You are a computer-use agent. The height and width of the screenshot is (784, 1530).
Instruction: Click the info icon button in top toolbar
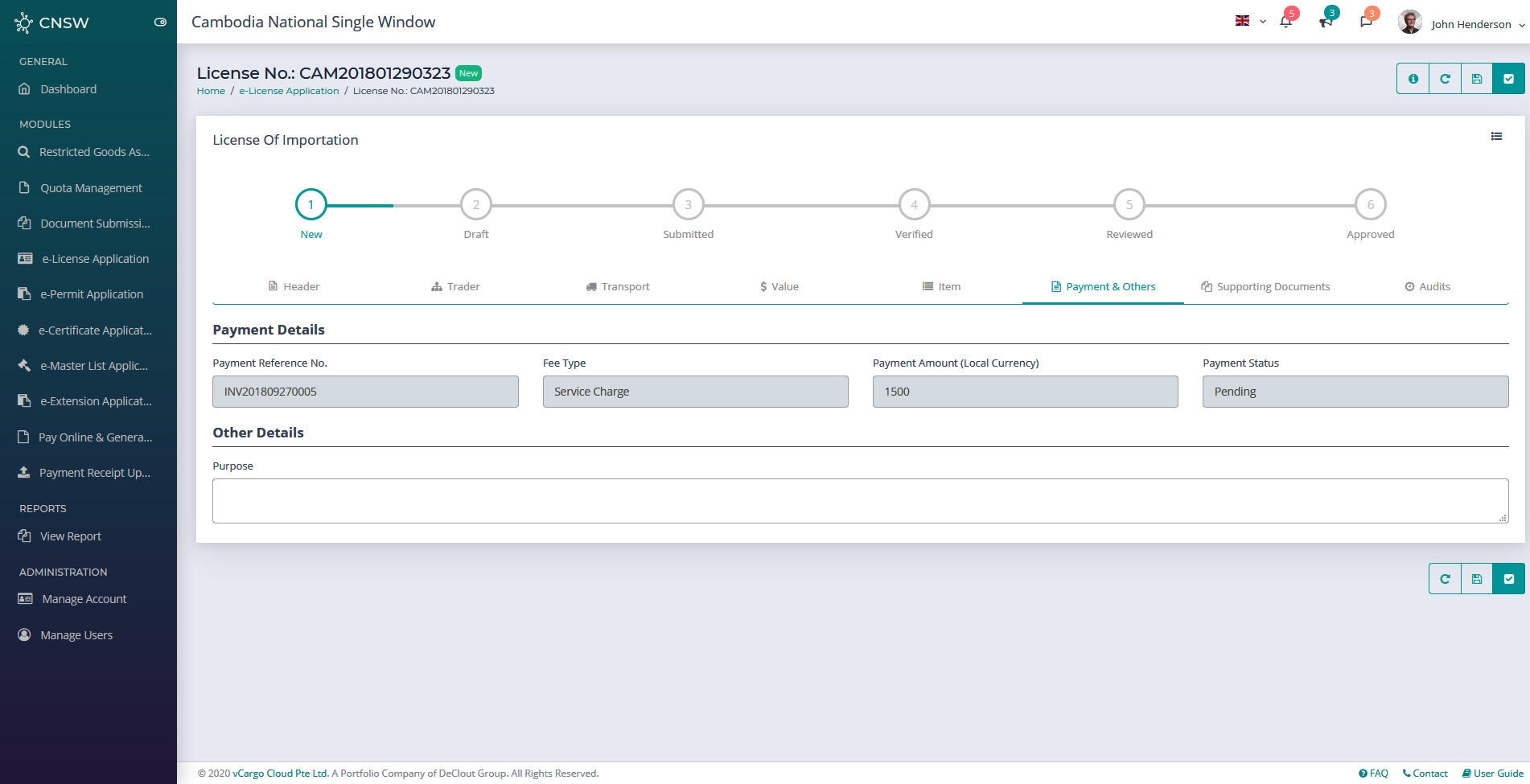(x=1413, y=79)
